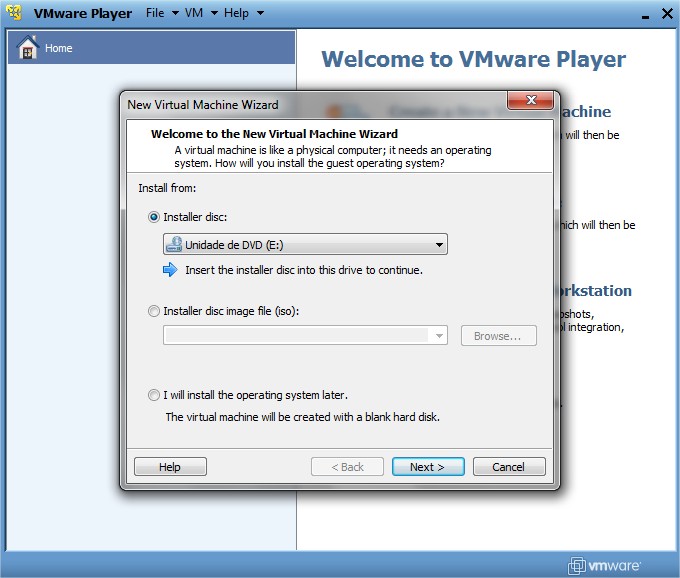Click the Browse... button
680x578 pixels.
(498, 336)
